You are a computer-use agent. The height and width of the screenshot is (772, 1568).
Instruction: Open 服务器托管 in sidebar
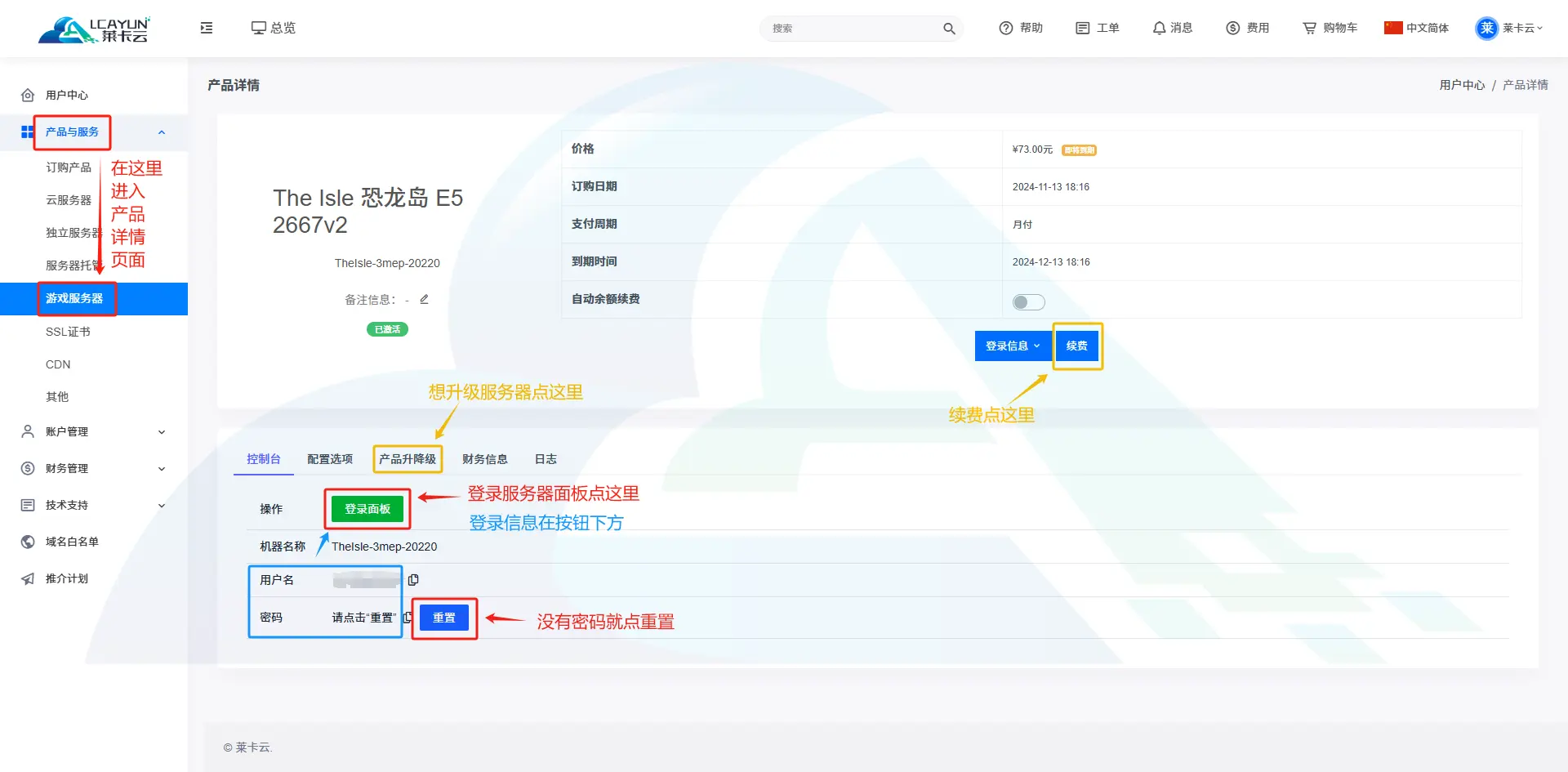(x=73, y=266)
